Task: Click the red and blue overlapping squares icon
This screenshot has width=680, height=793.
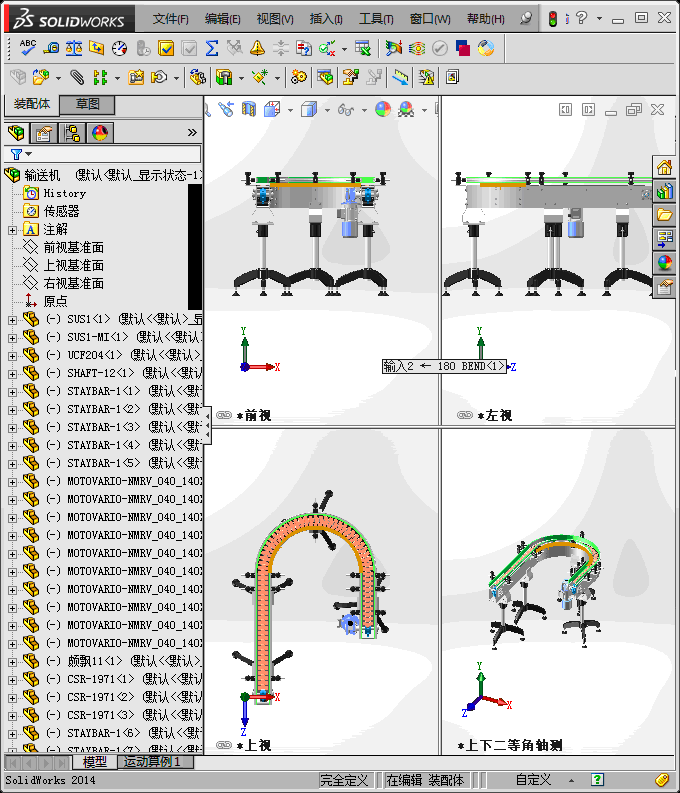Action: click(x=463, y=48)
